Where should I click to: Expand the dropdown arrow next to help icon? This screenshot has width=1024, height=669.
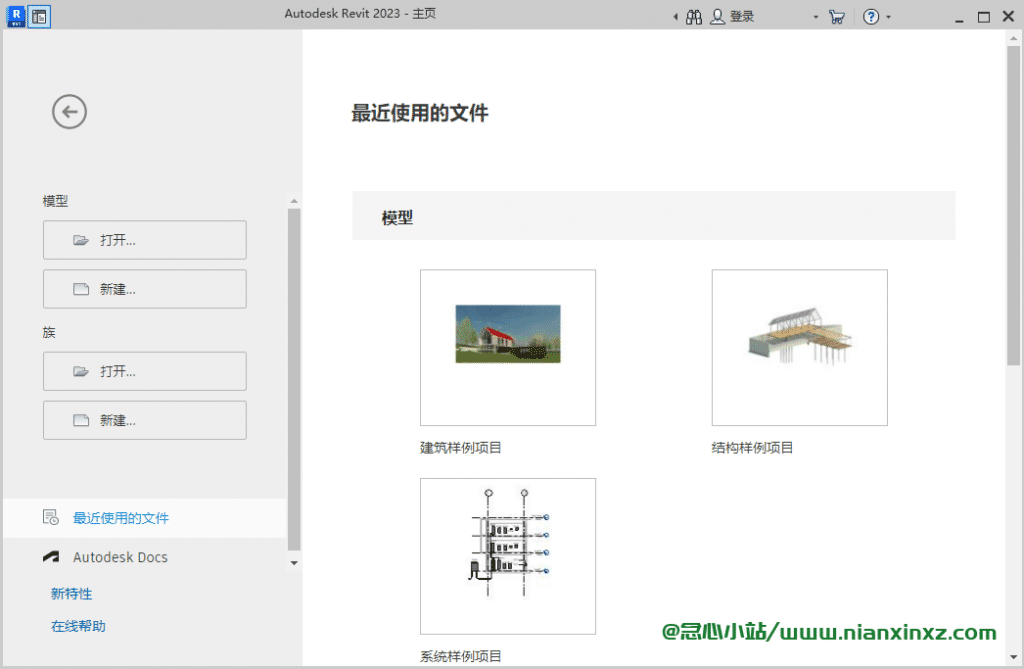coord(888,18)
